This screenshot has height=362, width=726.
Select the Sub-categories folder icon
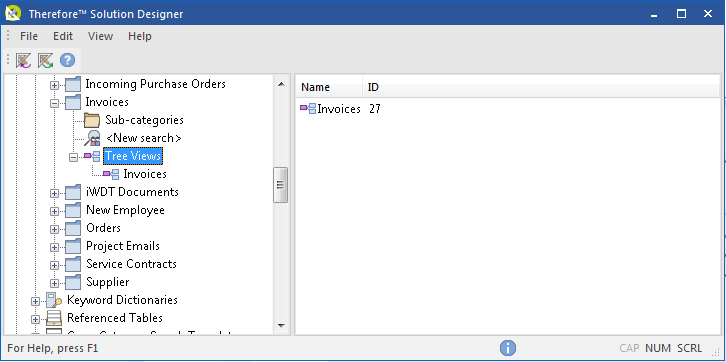[92, 120]
